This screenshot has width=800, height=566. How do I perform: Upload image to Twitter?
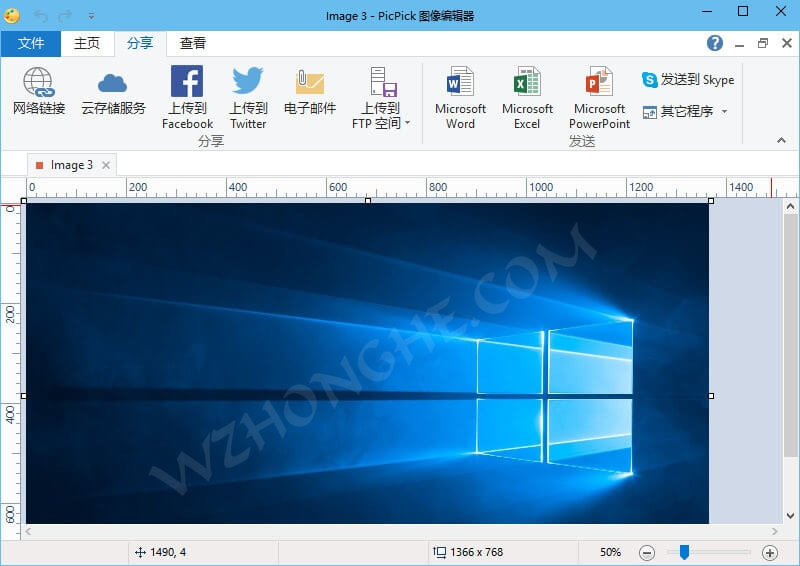point(248,97)
